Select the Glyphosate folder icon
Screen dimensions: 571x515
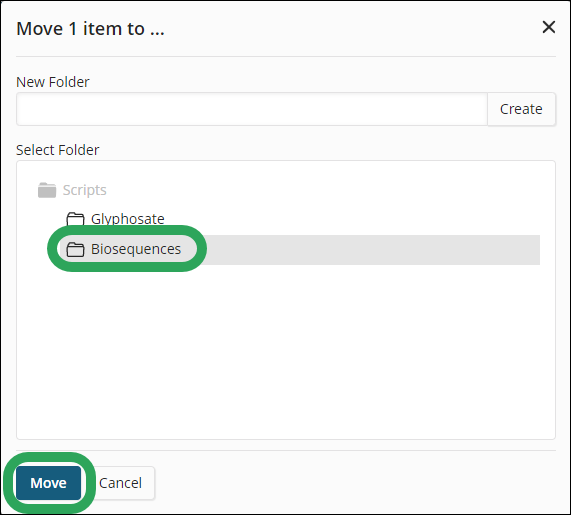pos(75,219)
